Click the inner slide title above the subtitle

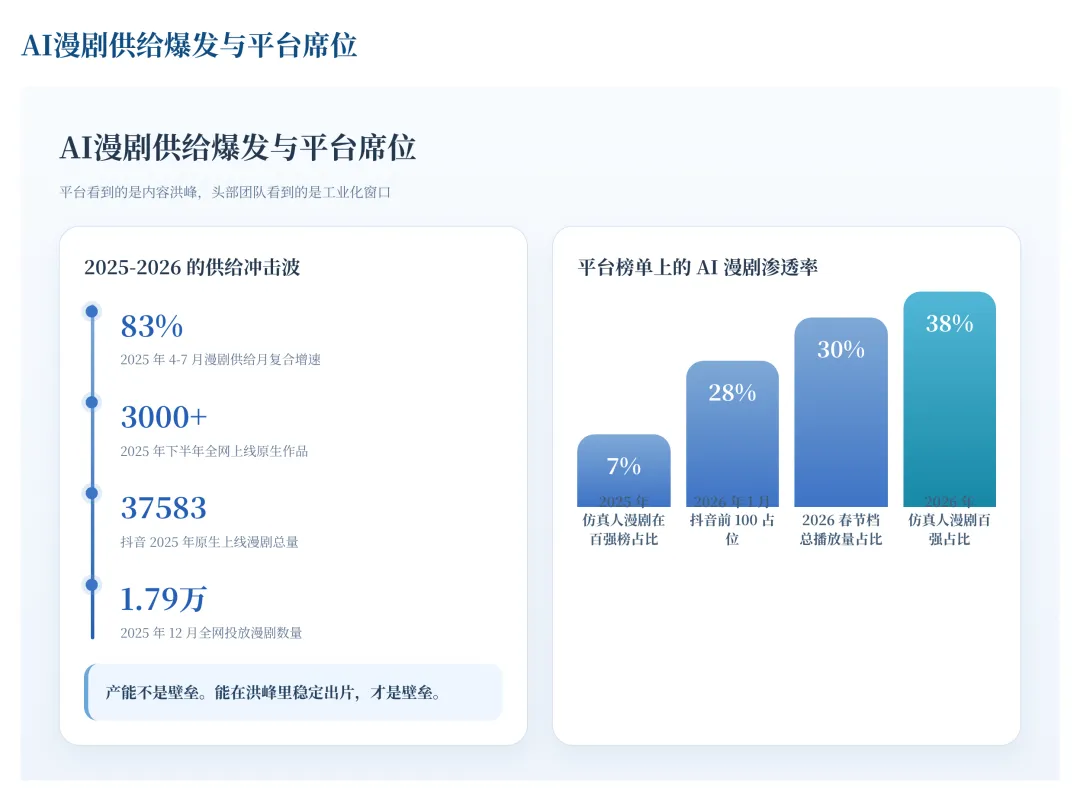point(238,147)
